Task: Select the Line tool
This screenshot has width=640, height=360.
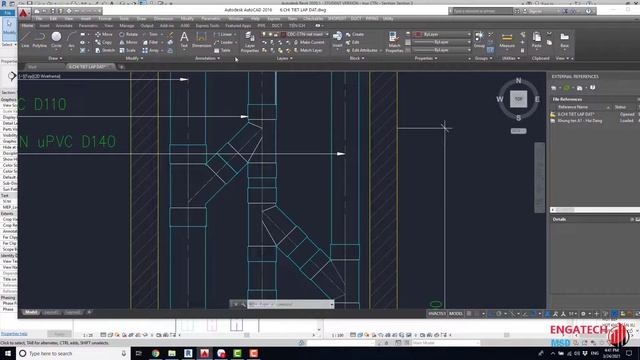Action: 25,40
